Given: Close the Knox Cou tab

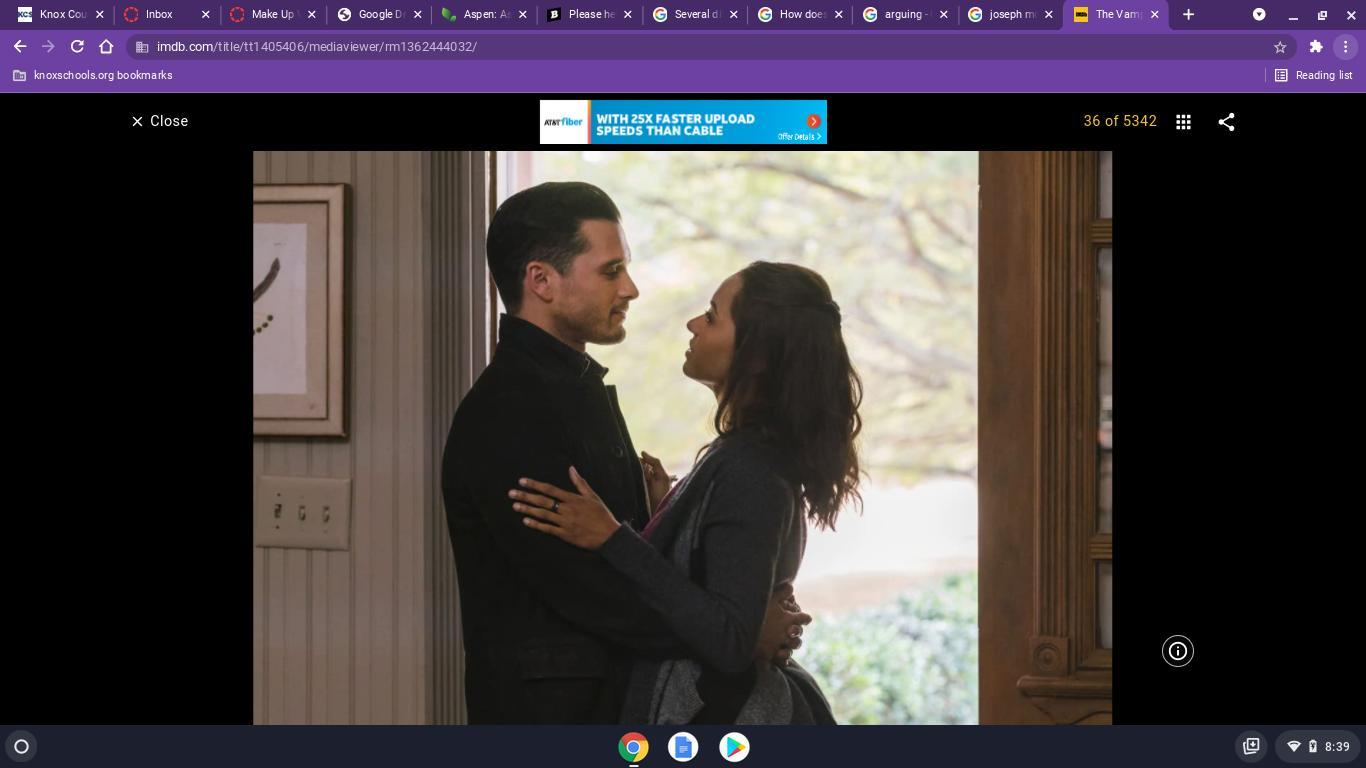Looking at the screenshot, I should [x=99, y=15].
